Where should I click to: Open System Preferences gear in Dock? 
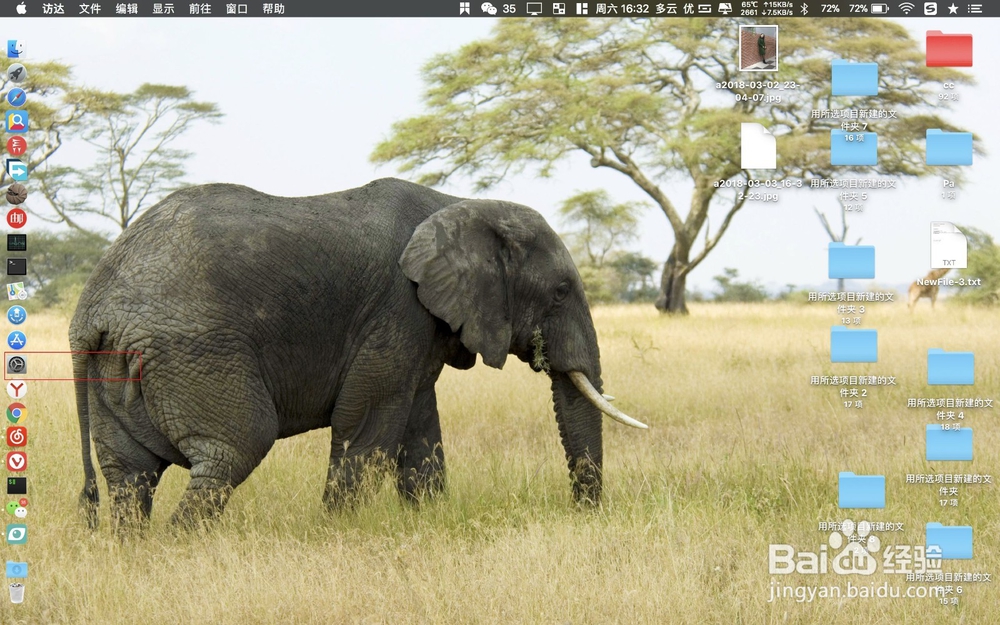[16, 365]
